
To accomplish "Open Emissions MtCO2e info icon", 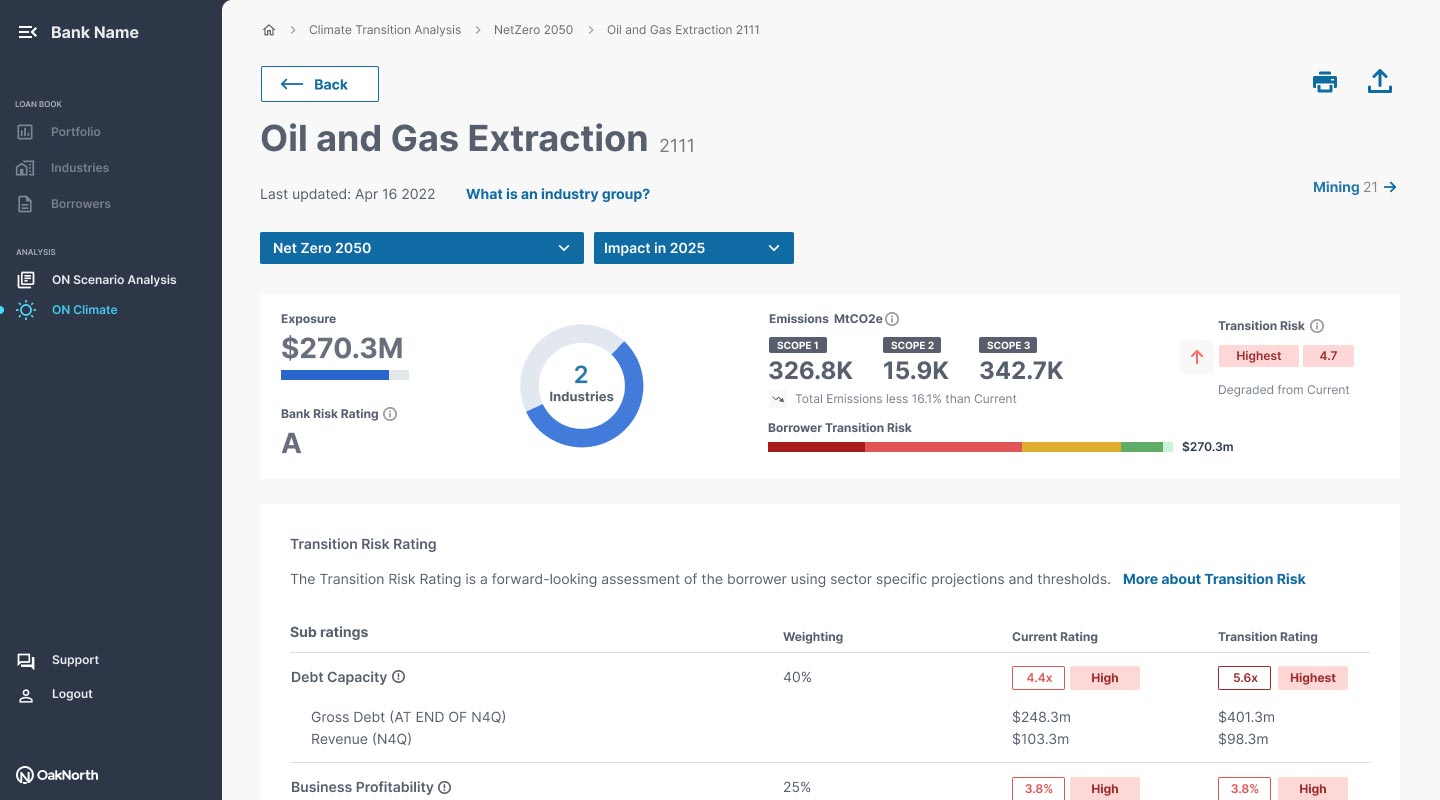I will tap(892, 319).
